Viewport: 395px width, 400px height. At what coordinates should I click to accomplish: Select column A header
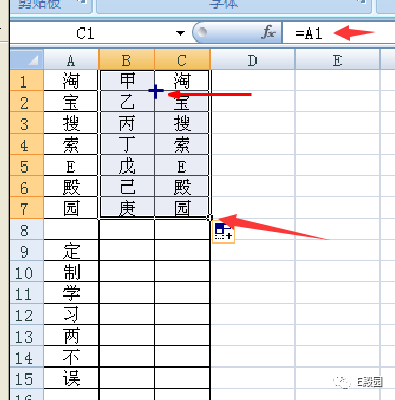click(71, 60)
